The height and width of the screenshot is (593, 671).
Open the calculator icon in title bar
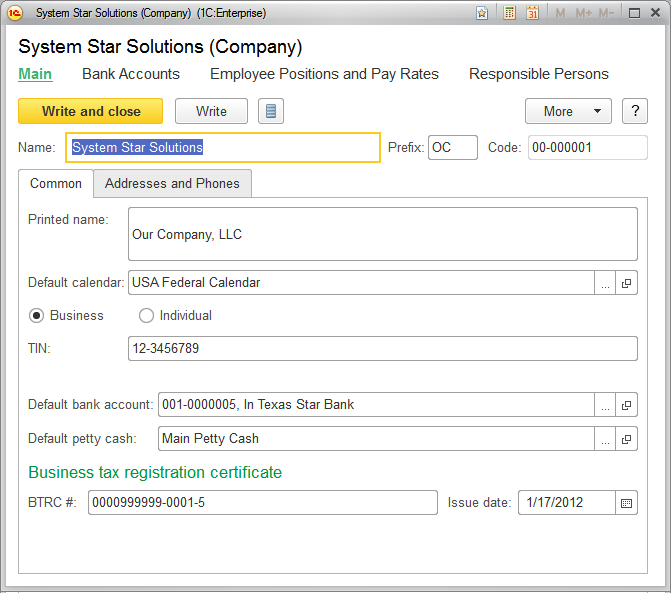click(509, 13)
